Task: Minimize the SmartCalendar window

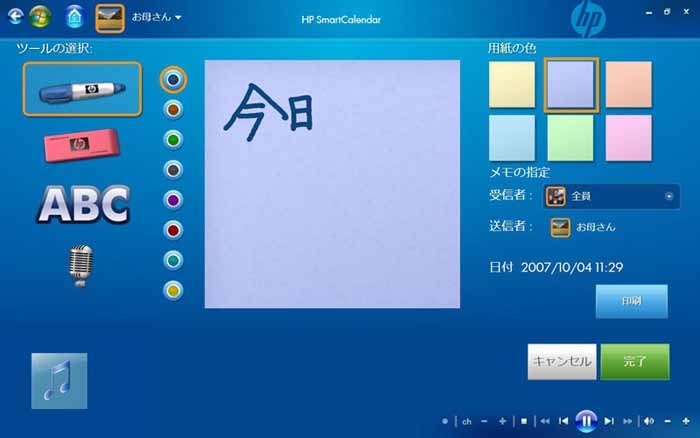Action: [x=649, y=13]
